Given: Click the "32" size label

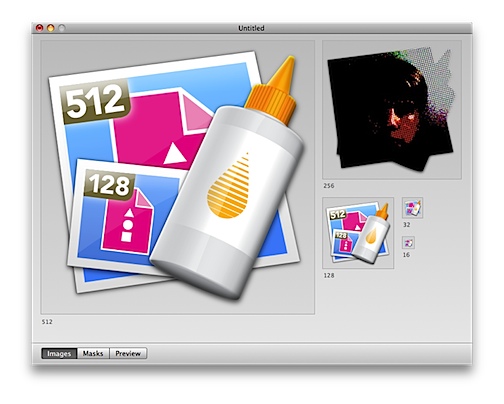Looking at the screenshot, I should (x=407, y=225).
